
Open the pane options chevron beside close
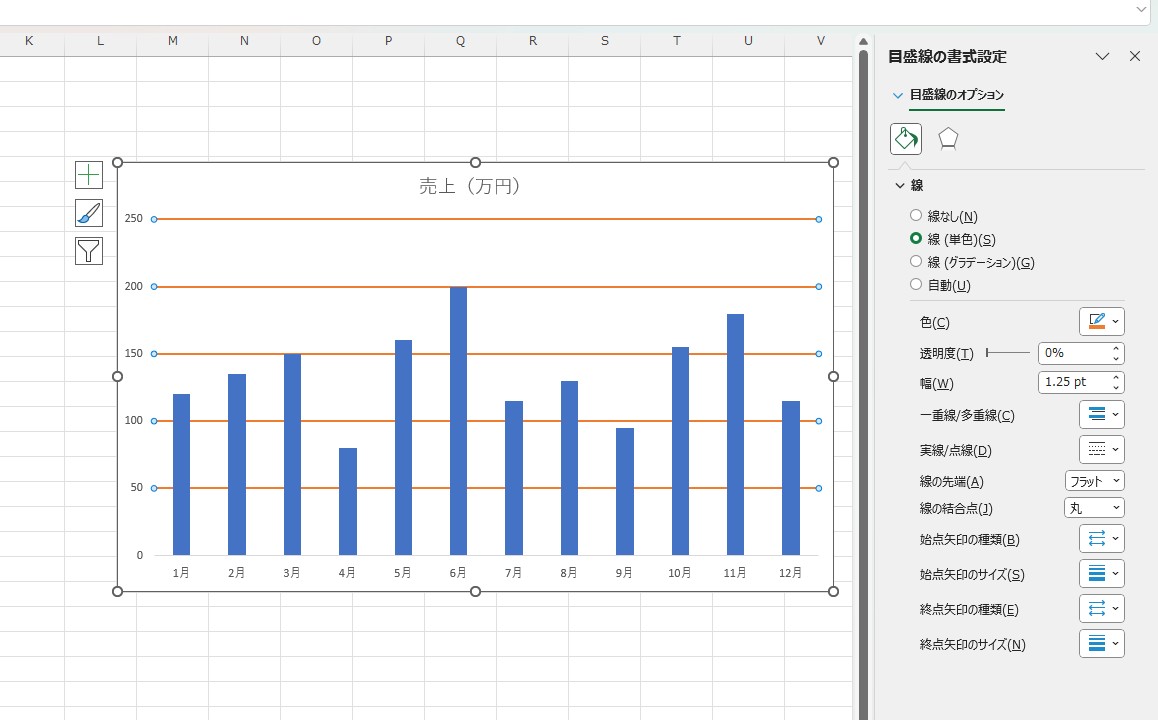[1103, 57]
